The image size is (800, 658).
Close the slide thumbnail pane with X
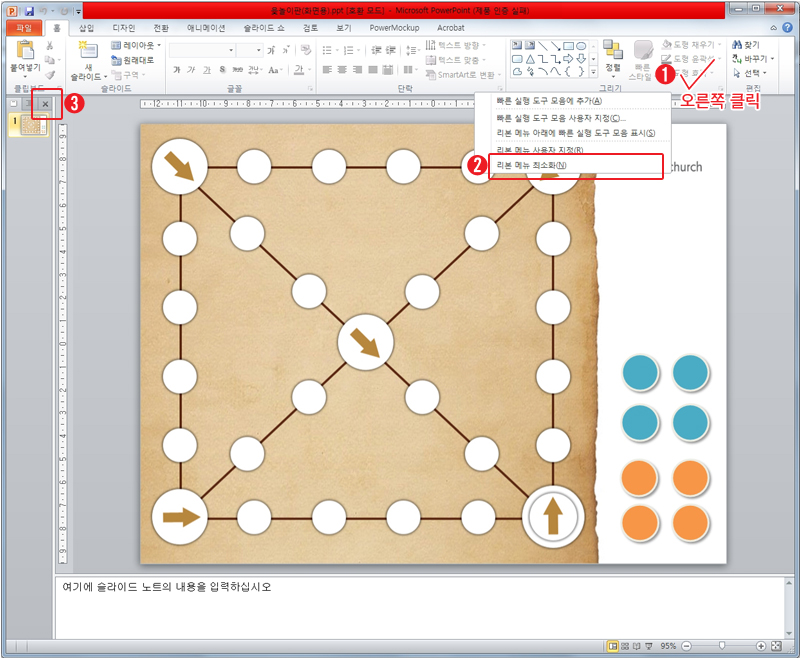click(45, 104)
